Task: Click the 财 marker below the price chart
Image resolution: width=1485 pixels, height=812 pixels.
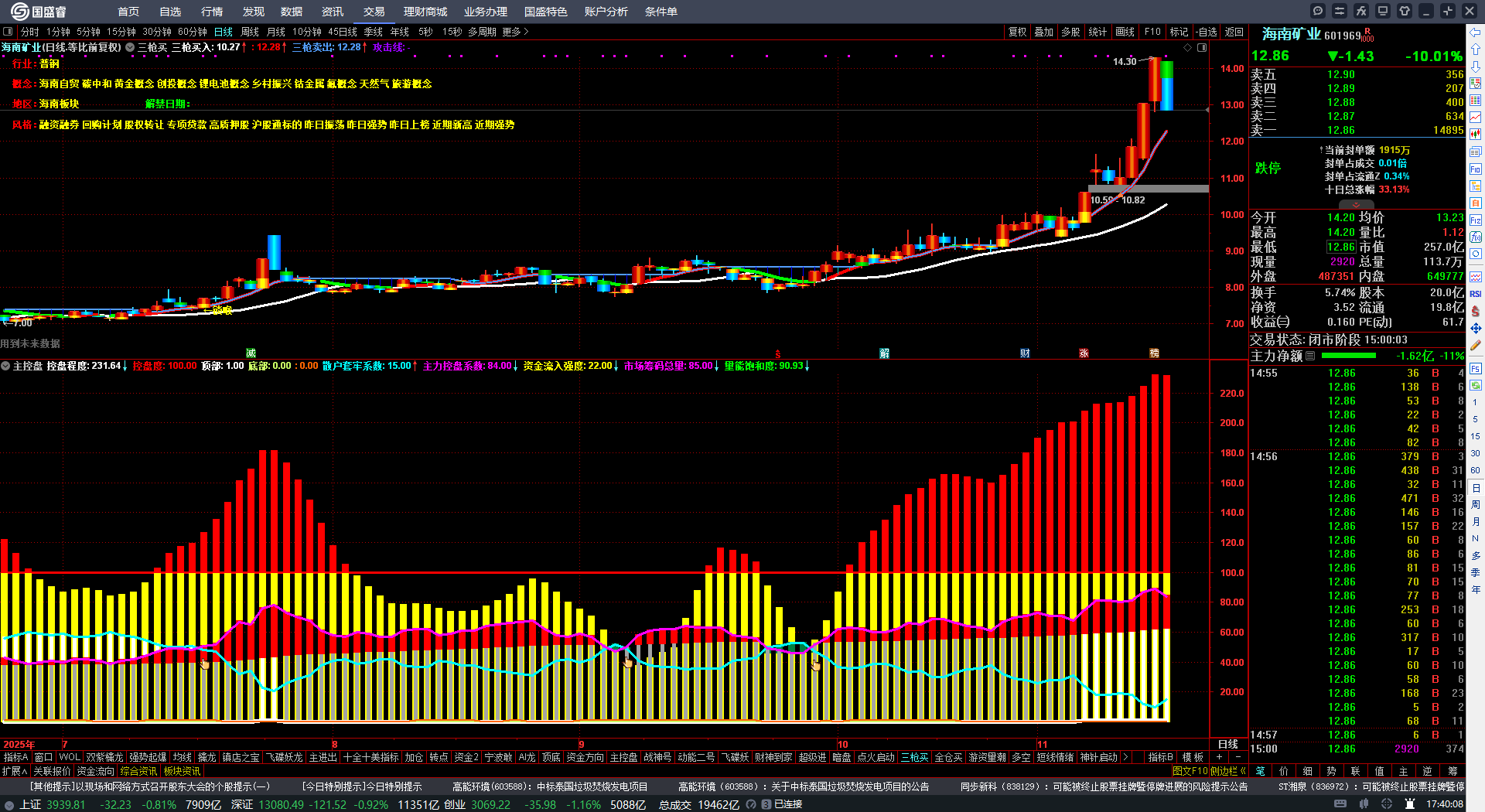Action: pyautogui.click(x=1025, y=353)
